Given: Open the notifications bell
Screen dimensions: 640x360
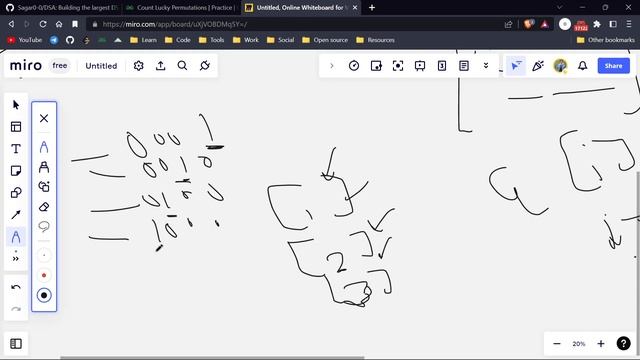Looking at the screenshot, I should [x=583, y=66].
